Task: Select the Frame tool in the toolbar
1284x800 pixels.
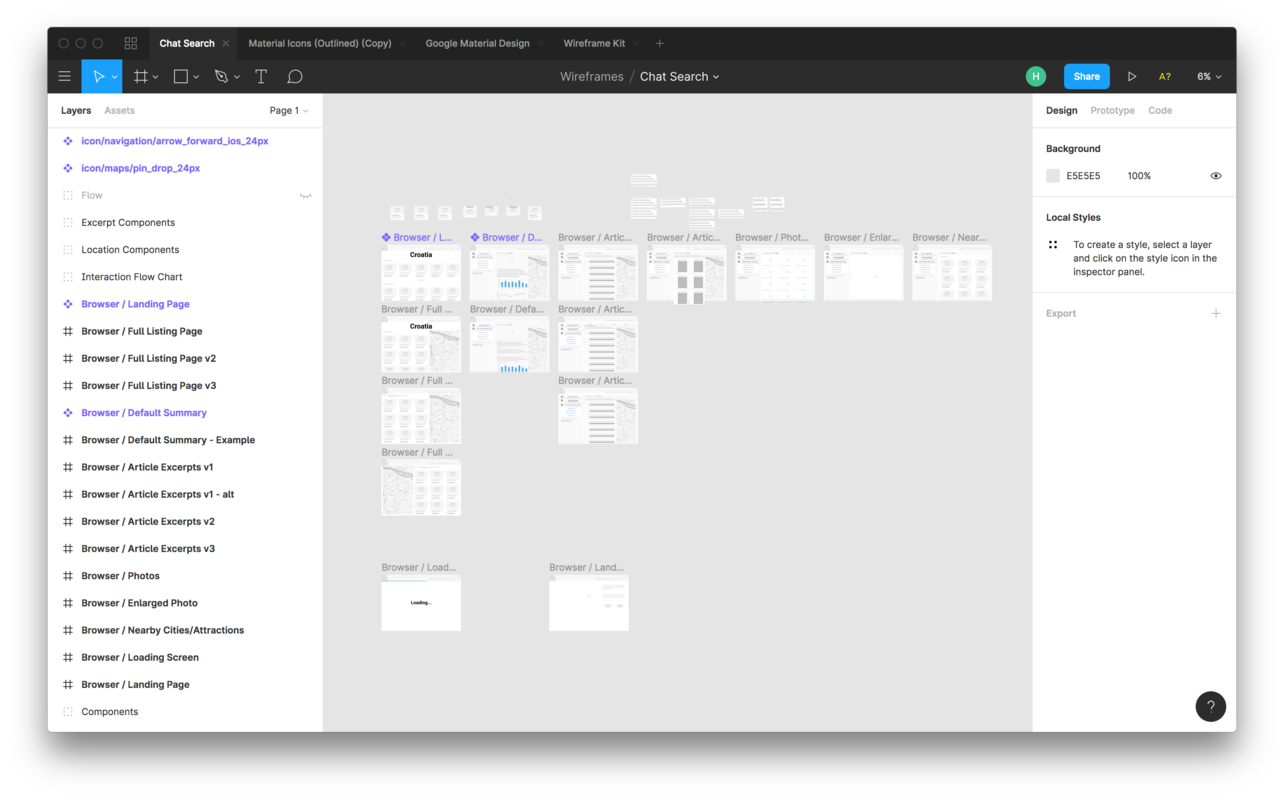Action: click(x=140, y=76)
